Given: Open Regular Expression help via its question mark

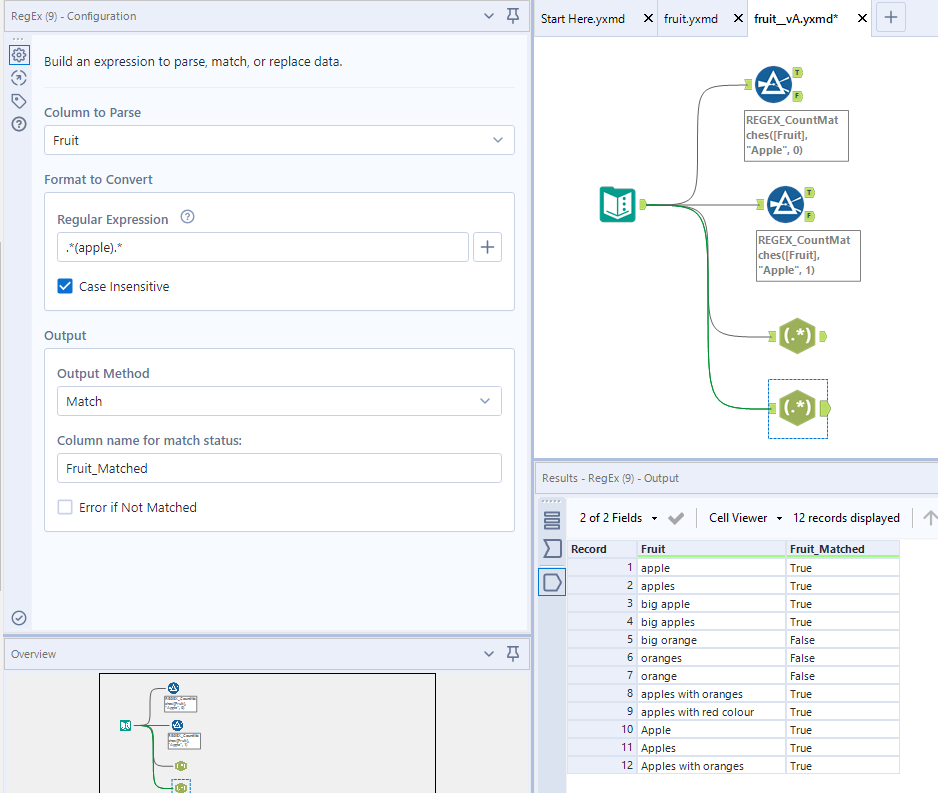Looking at the screenshot, I should pos(187,217).
